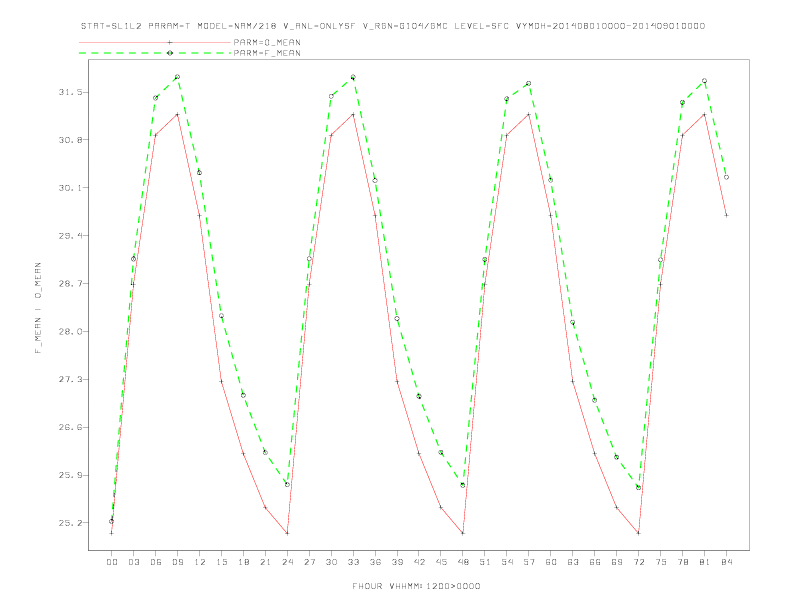The image size is (792, 612).
Task: Click the x-axis tick label 03
Action: coord(133,562)
